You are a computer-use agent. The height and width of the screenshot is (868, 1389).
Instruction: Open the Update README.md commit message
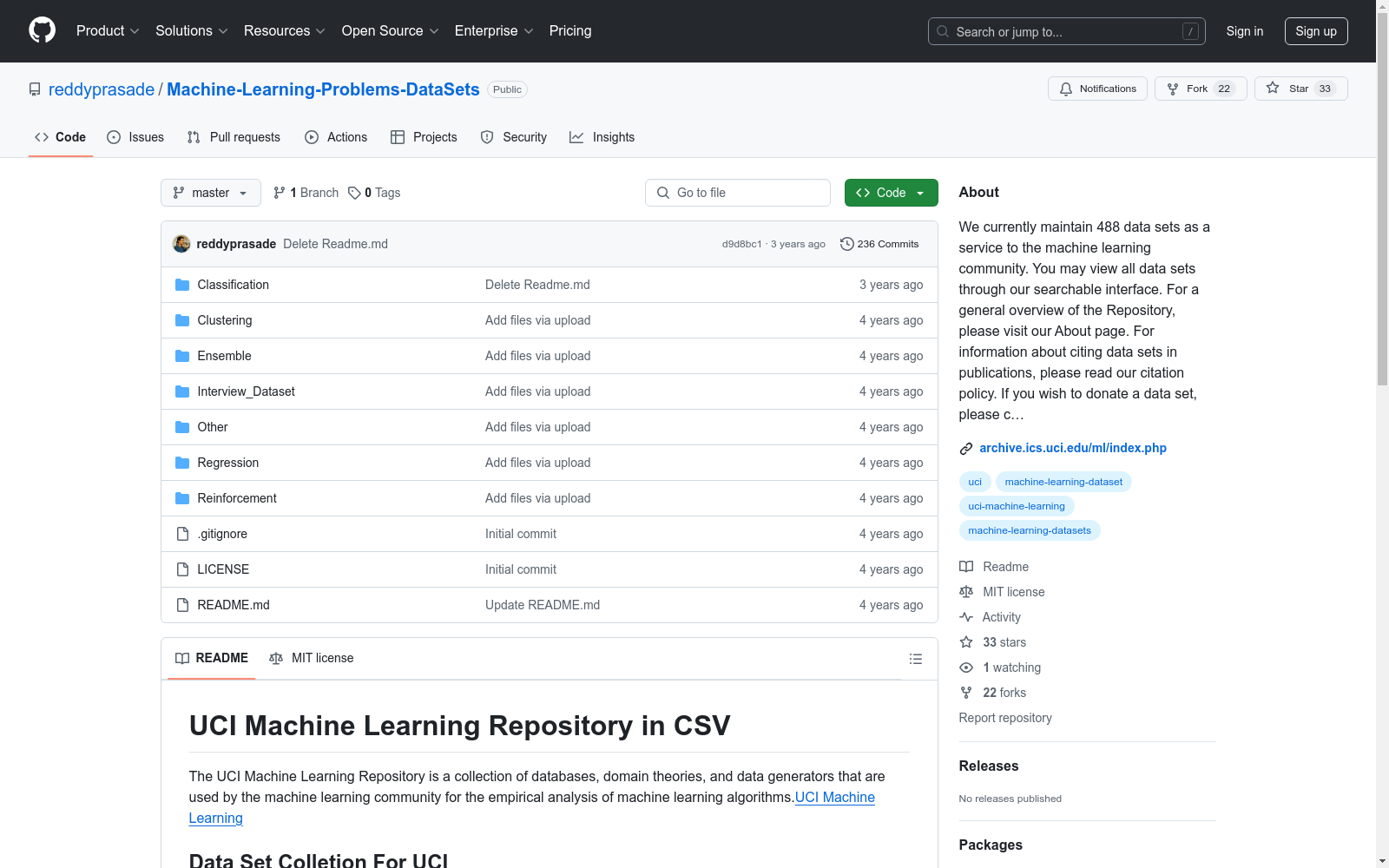click(543, 605)
